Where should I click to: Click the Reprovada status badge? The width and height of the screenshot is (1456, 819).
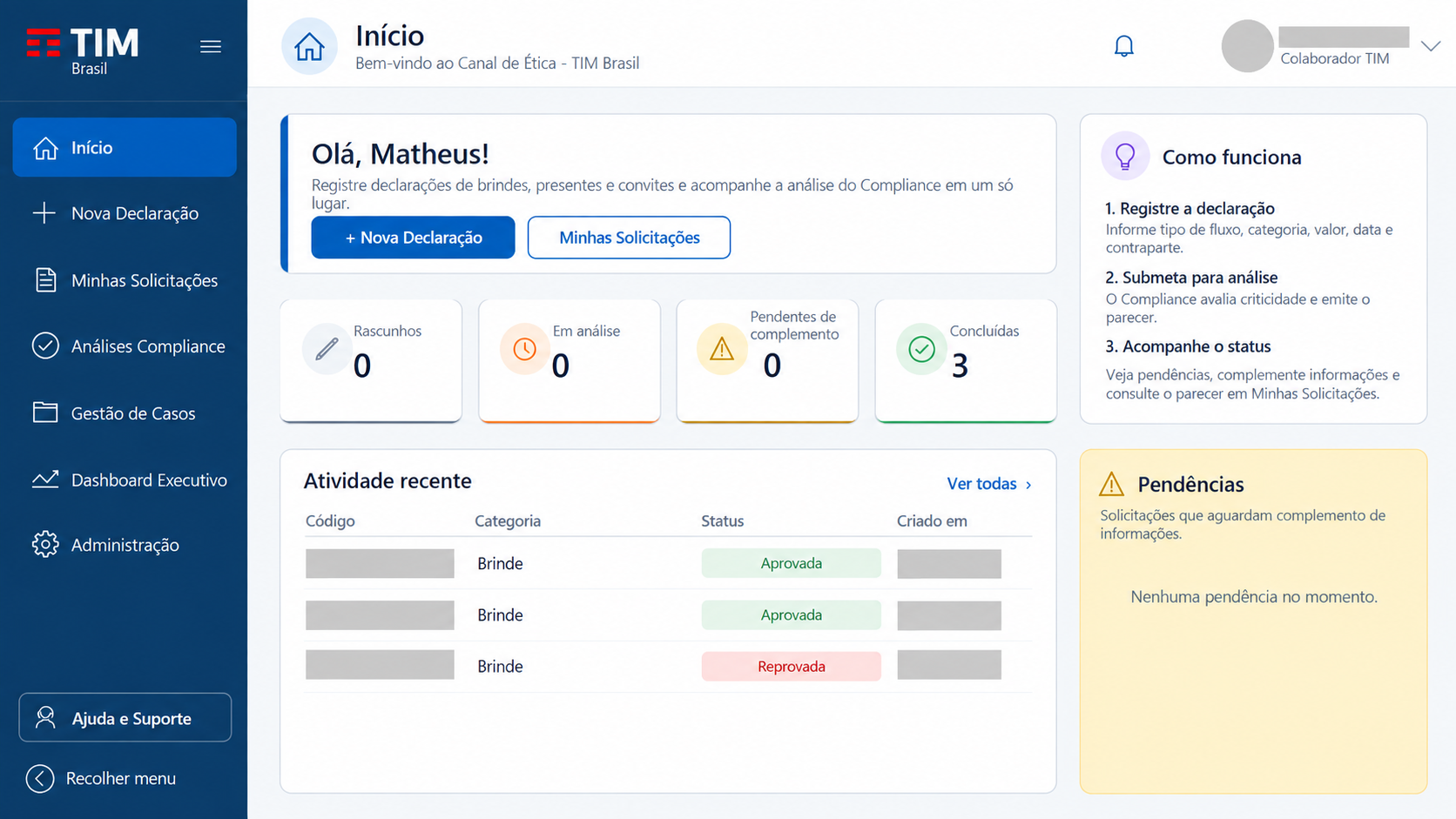(792, 667)
